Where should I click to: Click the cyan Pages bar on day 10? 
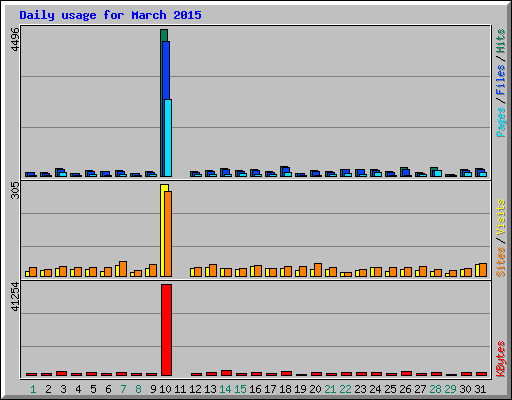(x=168, y=138)
